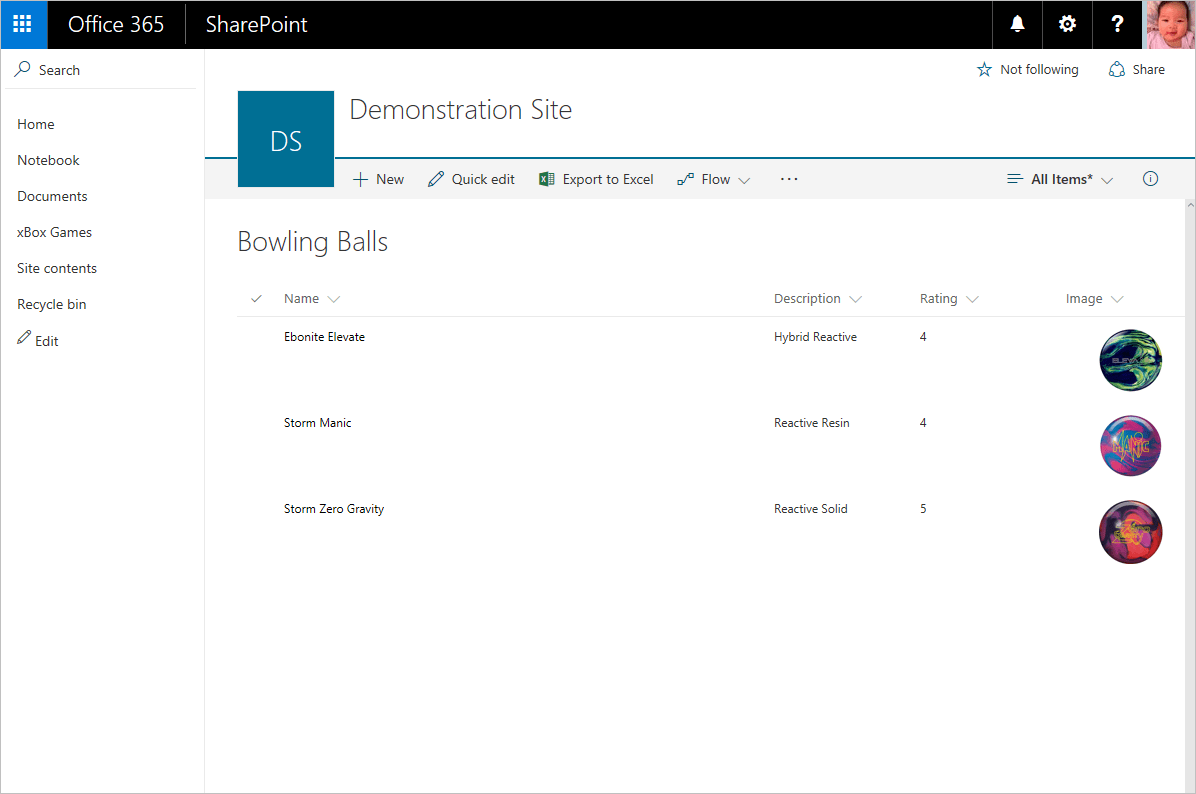The image size is (1196, 794).
Task: Go to the xBox Games page
Action: click(54, 231)
